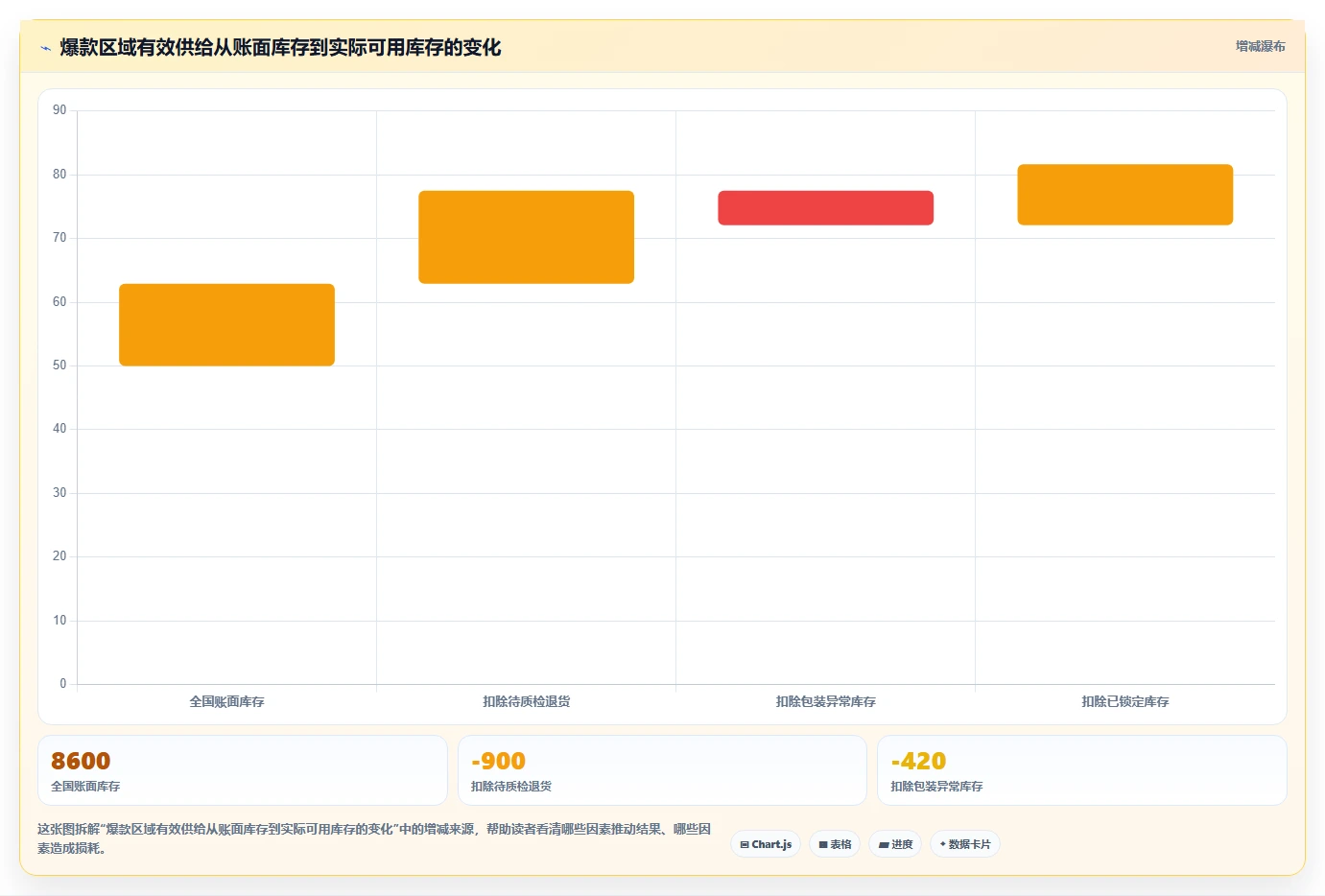Click the Chart.js chip
1325x896 pixels.
[766, 844]
